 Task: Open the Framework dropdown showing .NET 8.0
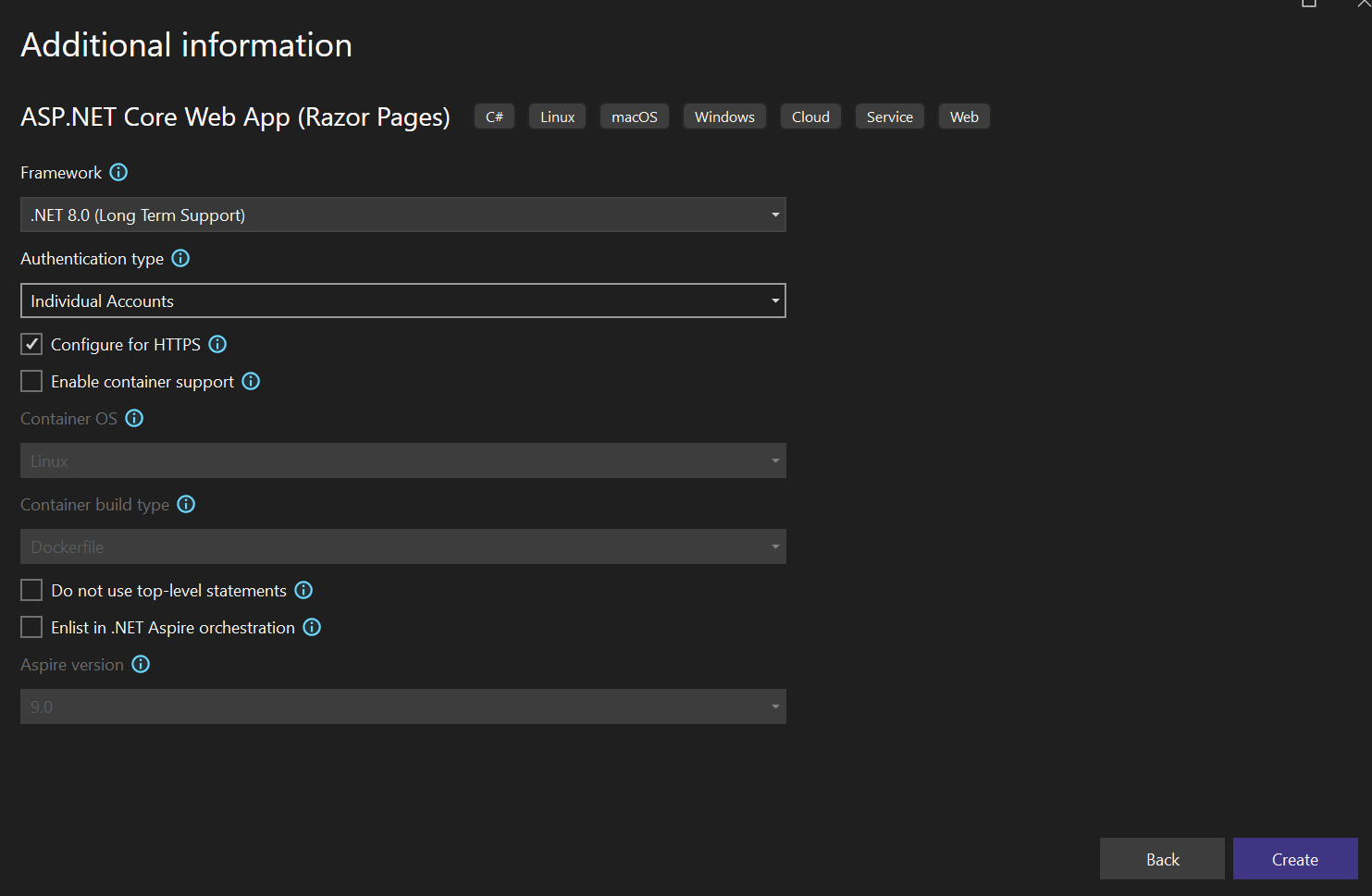click(x=403, y=215)
